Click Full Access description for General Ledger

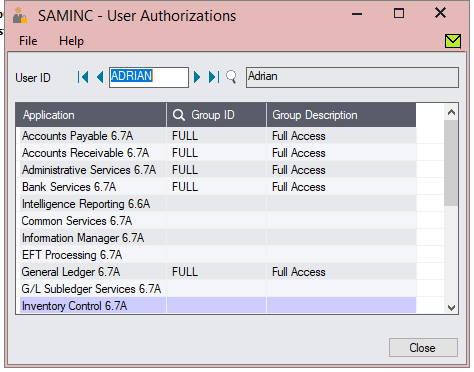pos(299,272)
